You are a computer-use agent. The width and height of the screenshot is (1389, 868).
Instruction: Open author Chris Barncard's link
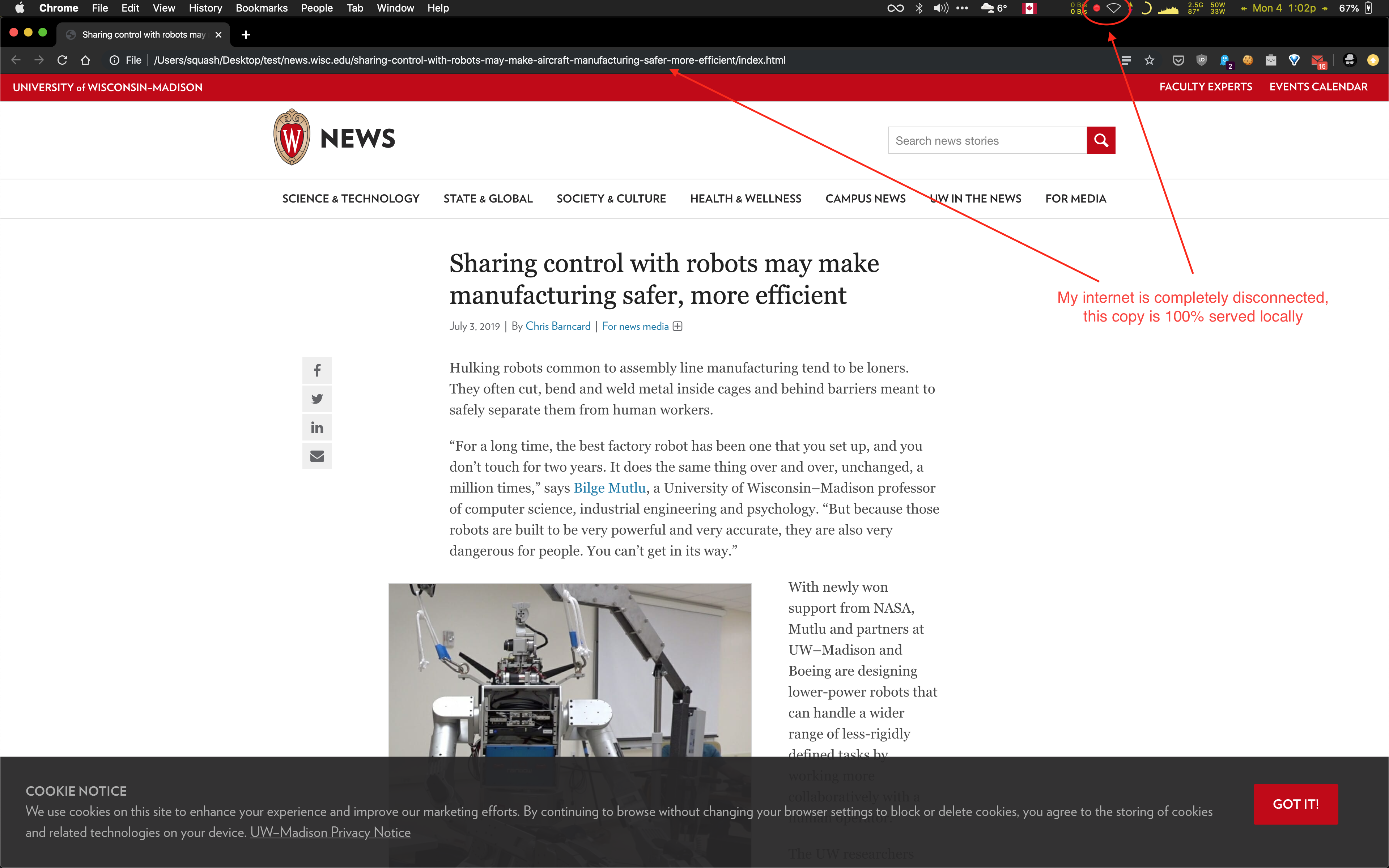coord(558,326)
